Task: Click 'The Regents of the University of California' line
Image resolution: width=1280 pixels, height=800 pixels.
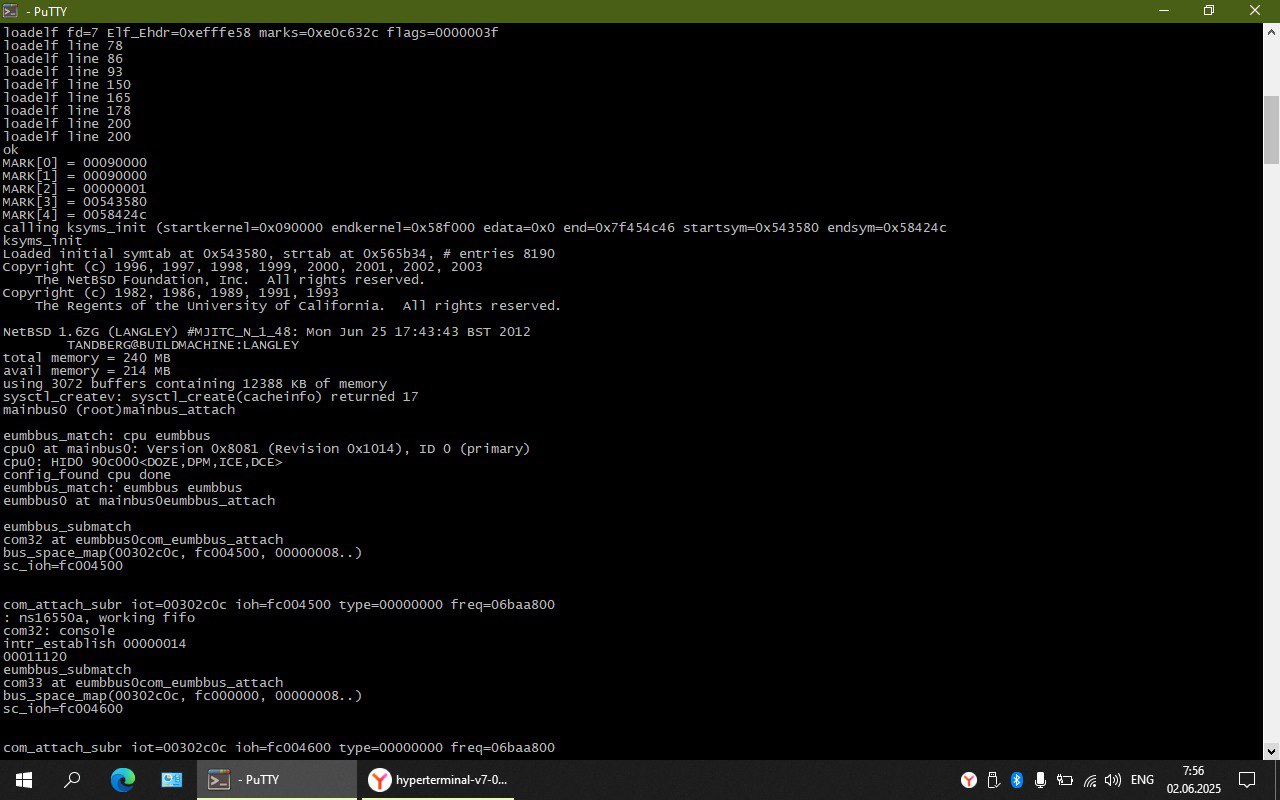Action: pyautogui.click(x=298, y=306)
